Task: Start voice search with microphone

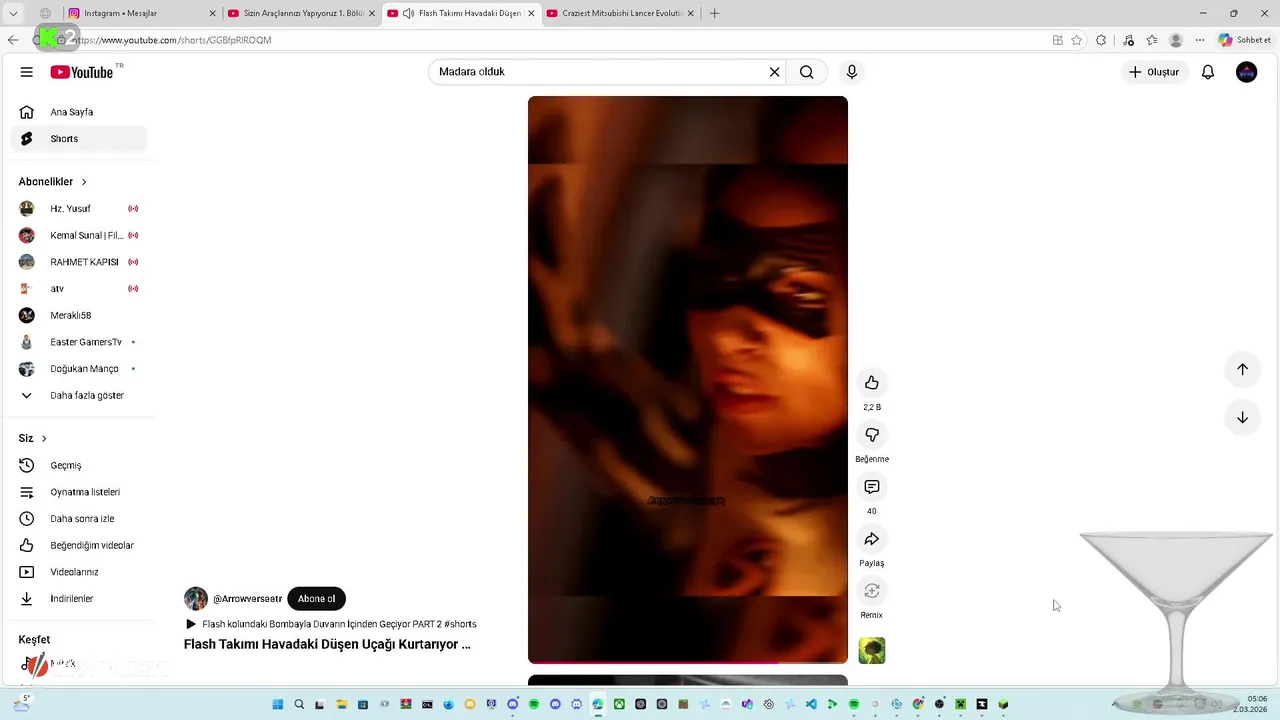Action: [x=852, y=72]
